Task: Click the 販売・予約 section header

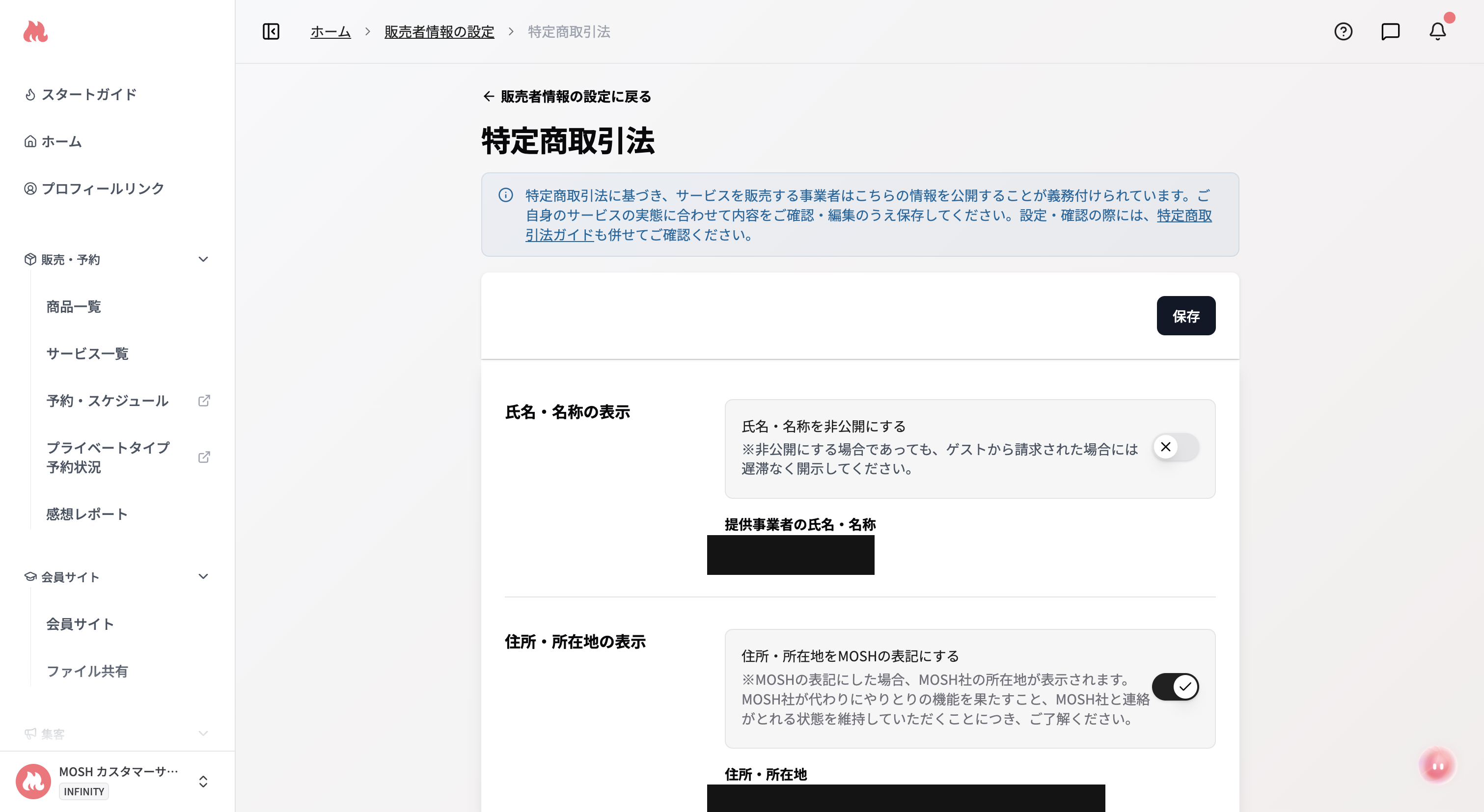Action: [x=70, y=259]
